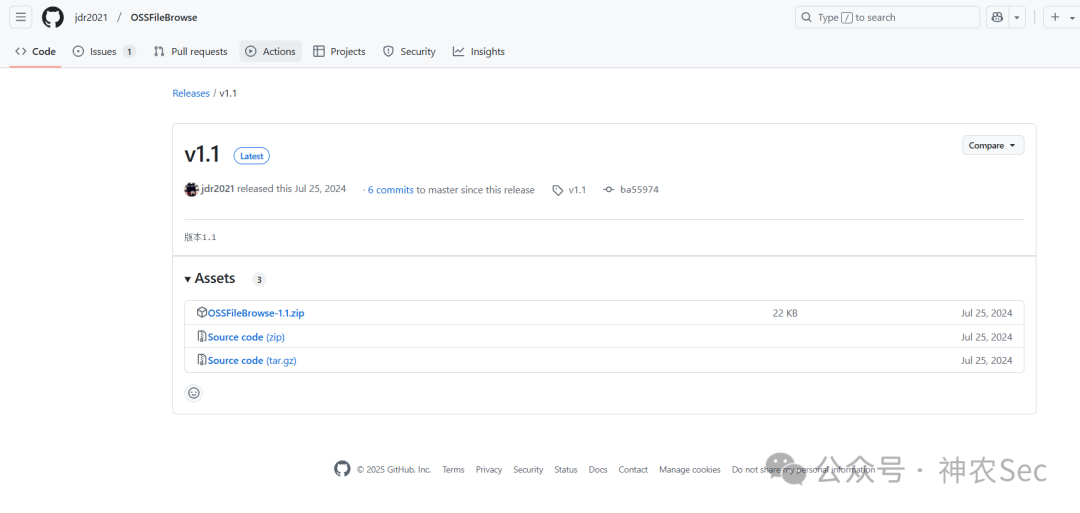This screenshot has width=1080, height=513.
Task: Click the jdr2021 avatar image
Action: 191,189
